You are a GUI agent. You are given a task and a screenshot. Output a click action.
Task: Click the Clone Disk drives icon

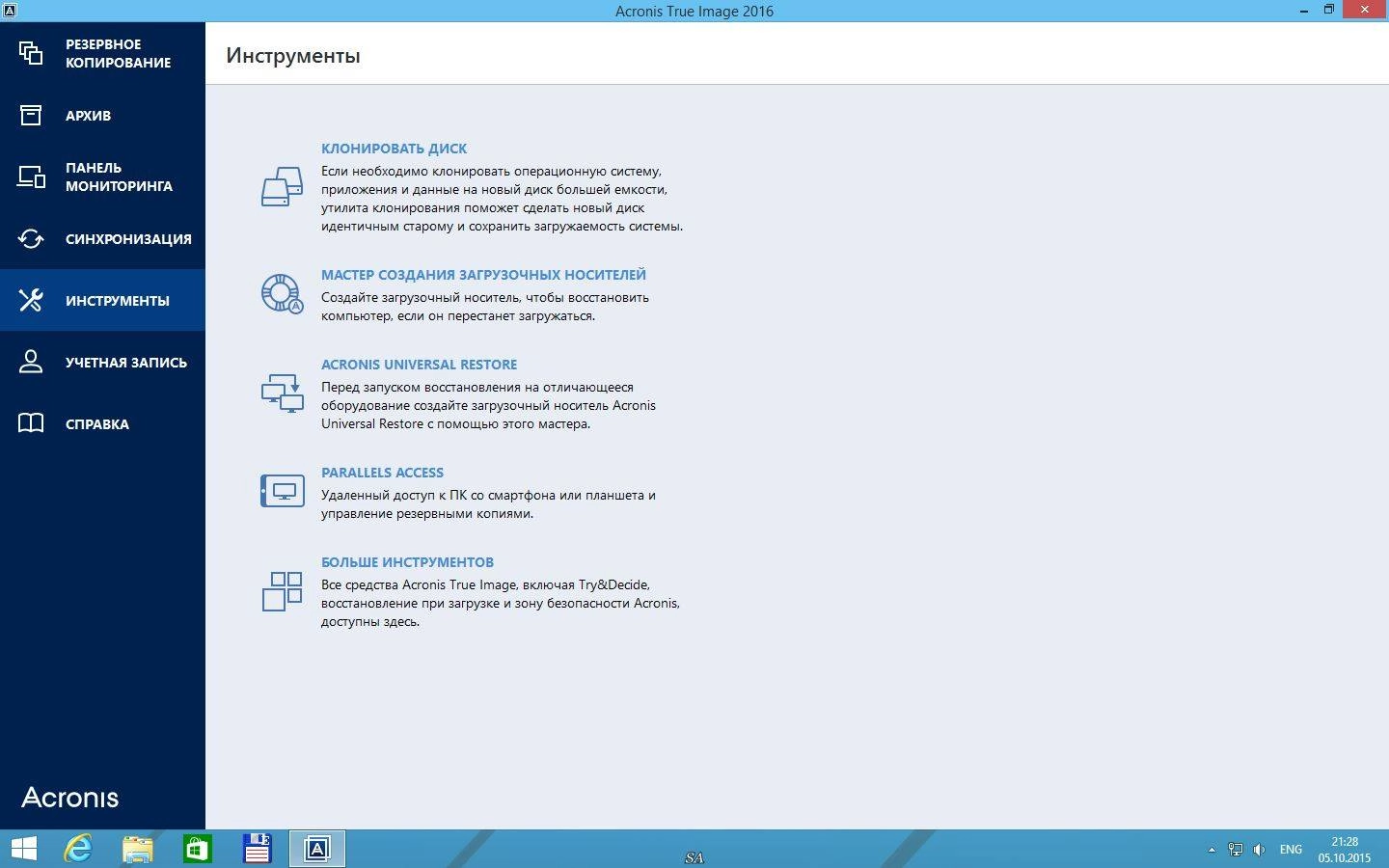click(x=282, y=187)
